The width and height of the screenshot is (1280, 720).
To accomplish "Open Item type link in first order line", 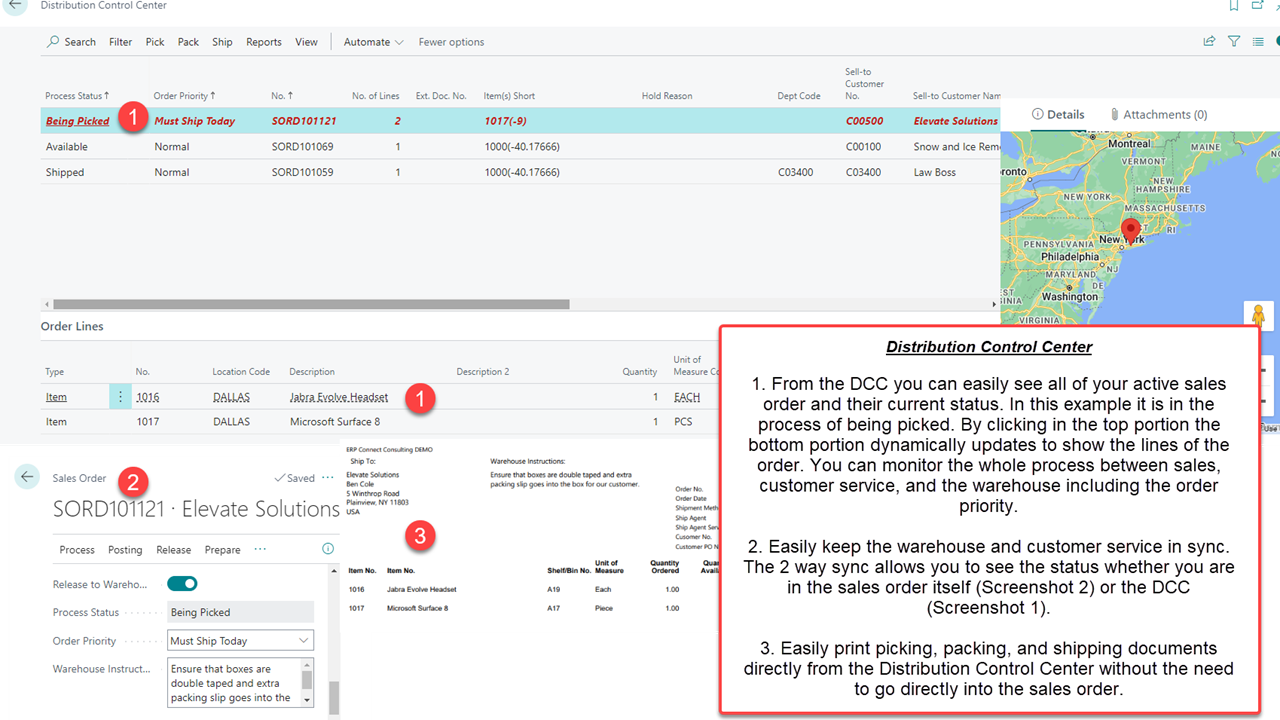I will [56, 397].
